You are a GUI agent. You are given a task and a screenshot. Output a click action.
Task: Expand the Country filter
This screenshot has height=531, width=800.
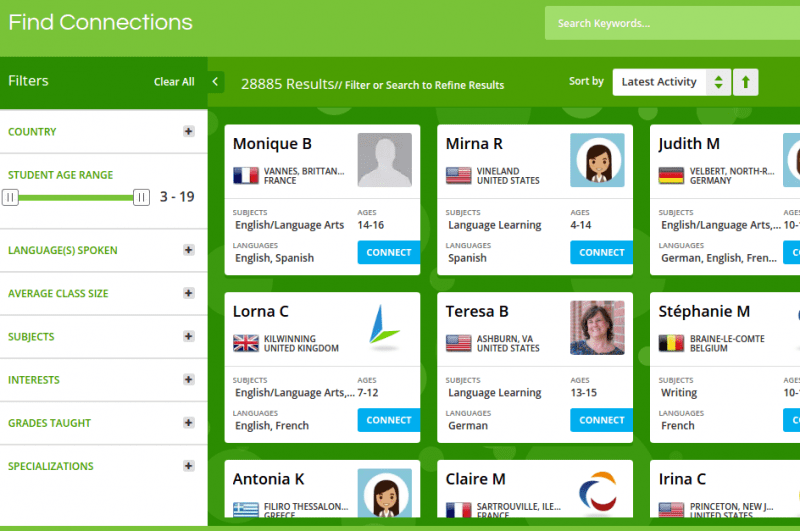coord(188,132)
